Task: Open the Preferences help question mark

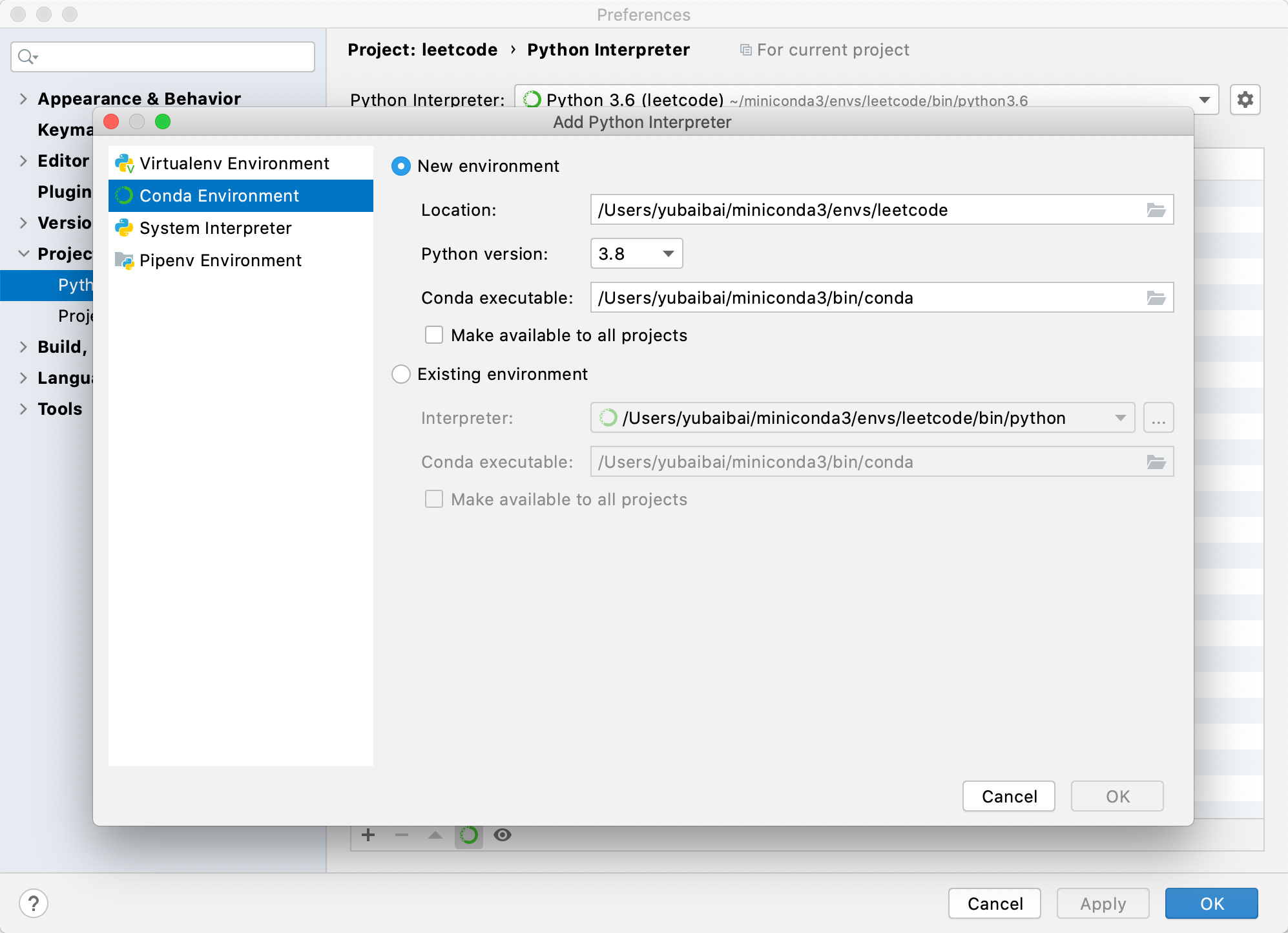Action: click(34, 903)
